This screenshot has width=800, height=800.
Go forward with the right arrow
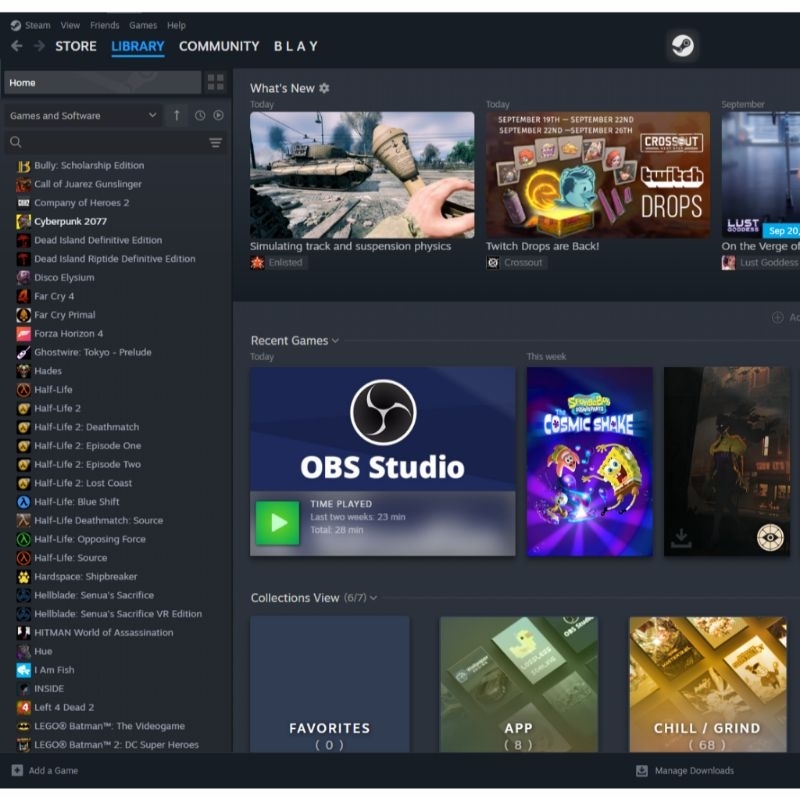point(39,46)
